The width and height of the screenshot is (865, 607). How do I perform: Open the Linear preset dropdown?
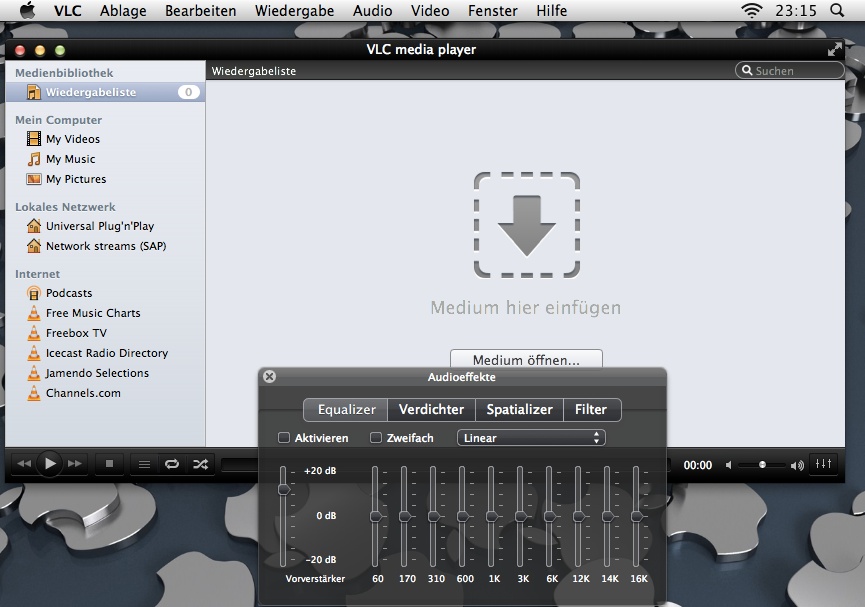tap(531, 438)
